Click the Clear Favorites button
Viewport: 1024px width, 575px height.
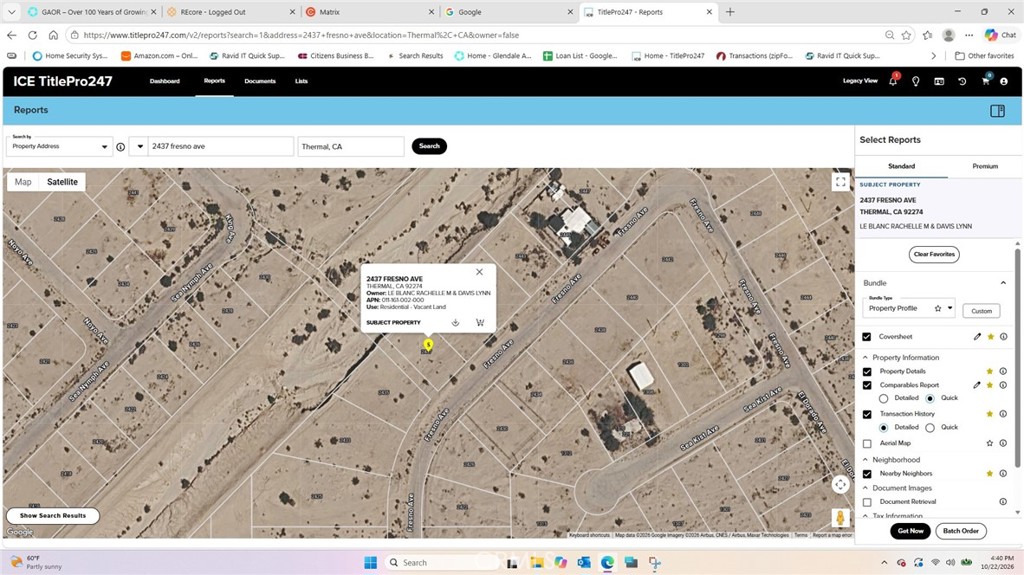[934, 254]
